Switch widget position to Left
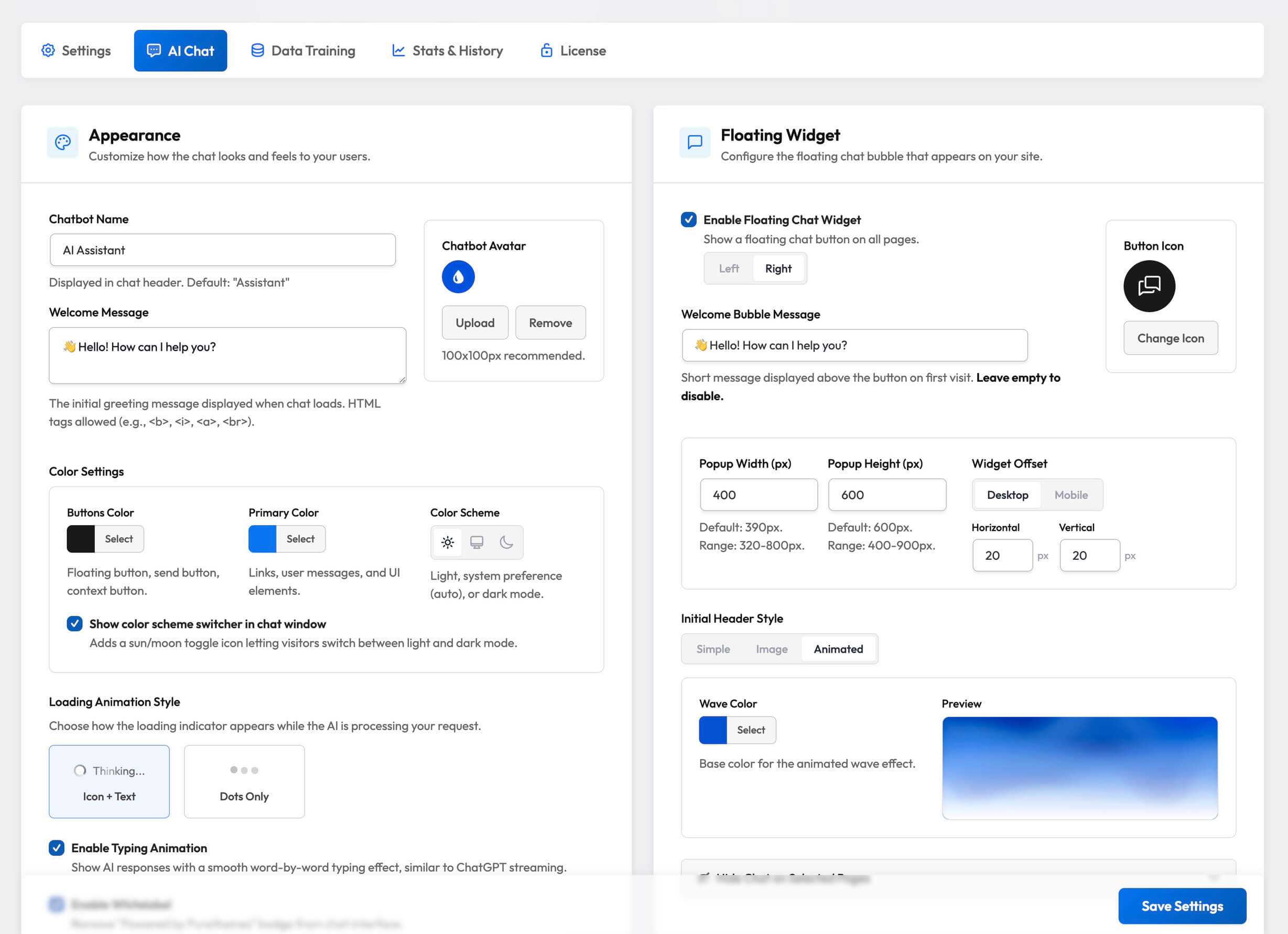 [x=729, y=268]
